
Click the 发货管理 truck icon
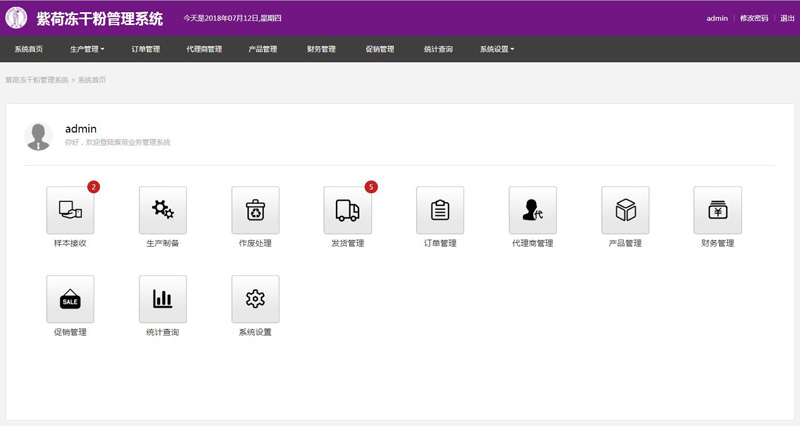tap(347, 210)
